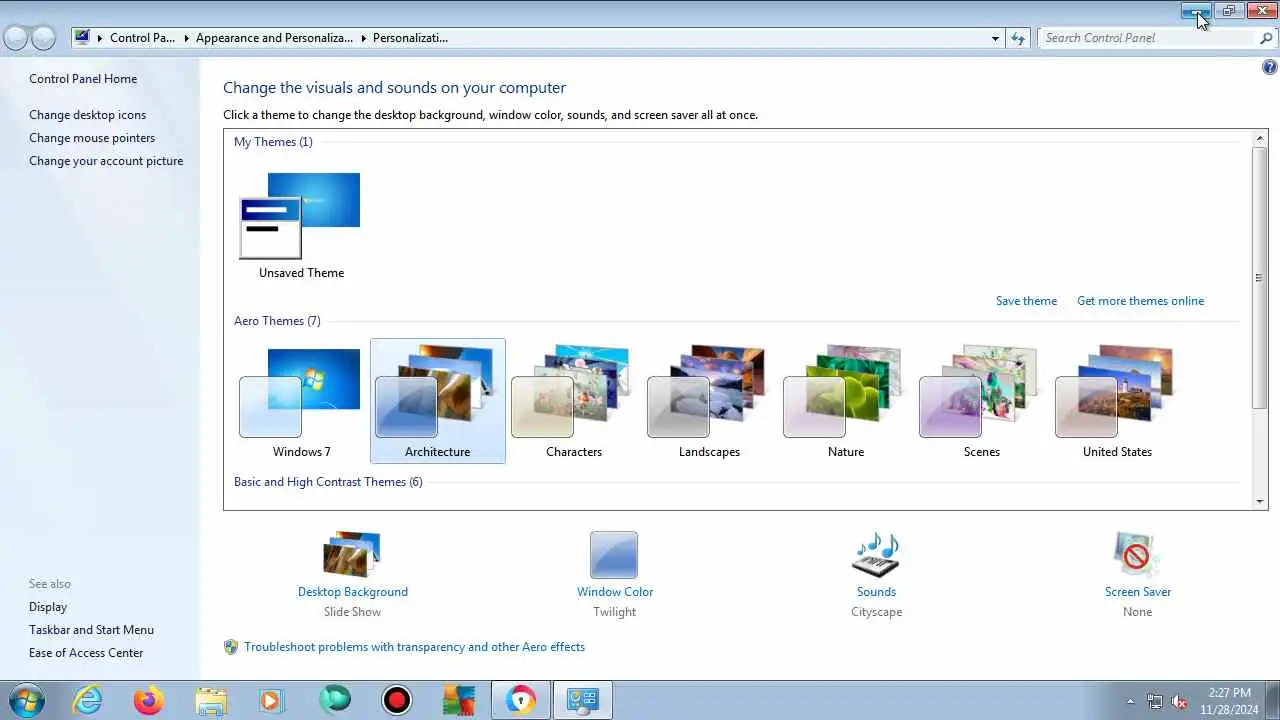Navigate to Control Panel breadcrumb

(142, 38)
